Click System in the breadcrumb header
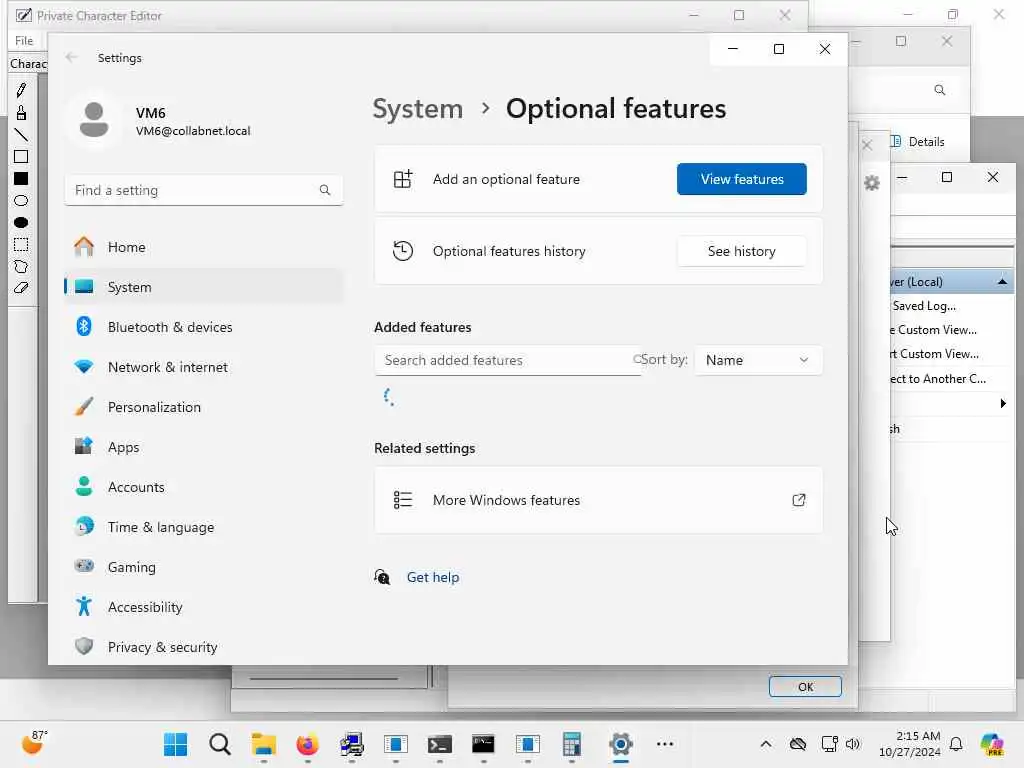 point(418,108)
